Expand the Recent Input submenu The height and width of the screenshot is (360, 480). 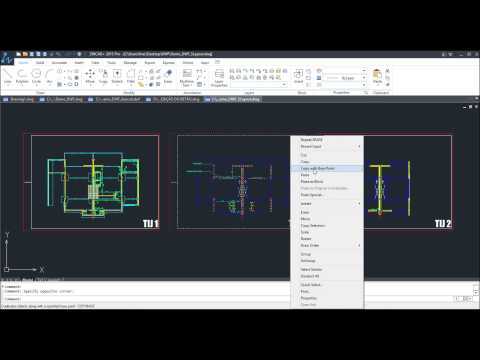coord(328,146)
